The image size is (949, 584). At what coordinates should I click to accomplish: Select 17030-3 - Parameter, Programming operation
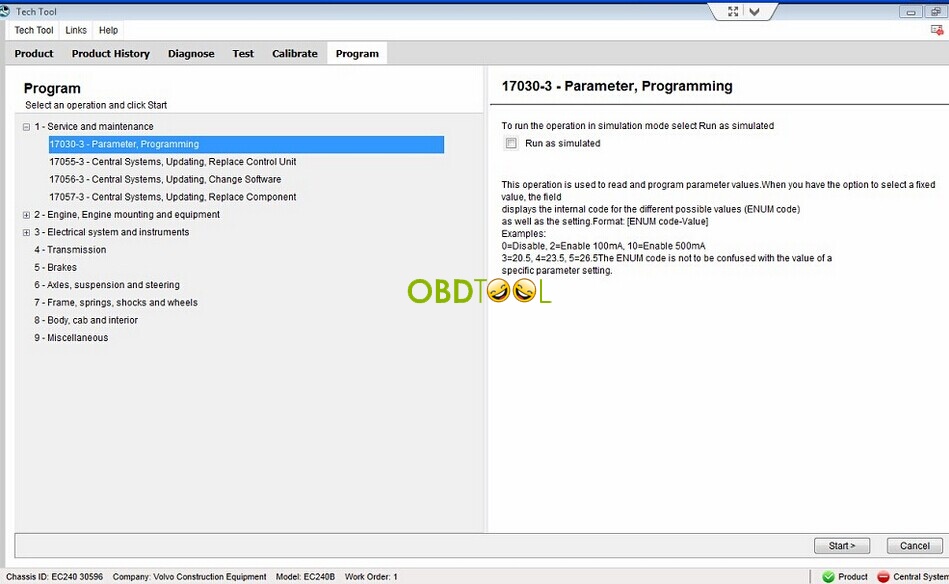tap(246, 144)
